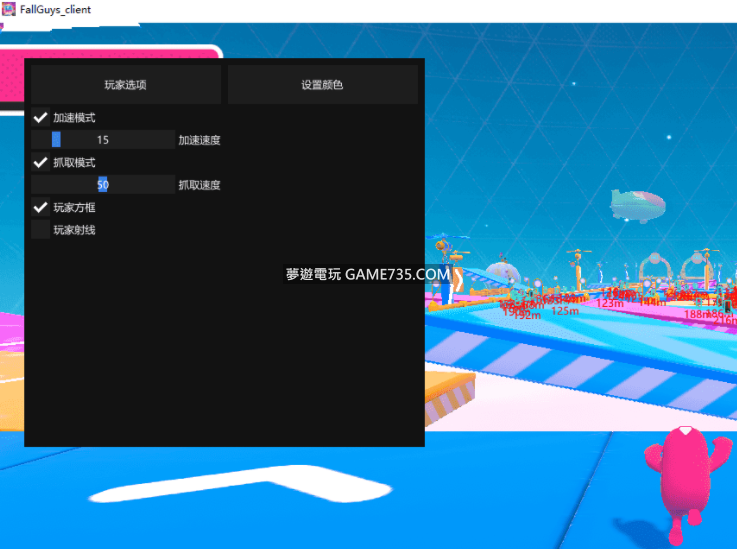
Task: Click the 125m distance marker
Action: click(x=565, y=311)
